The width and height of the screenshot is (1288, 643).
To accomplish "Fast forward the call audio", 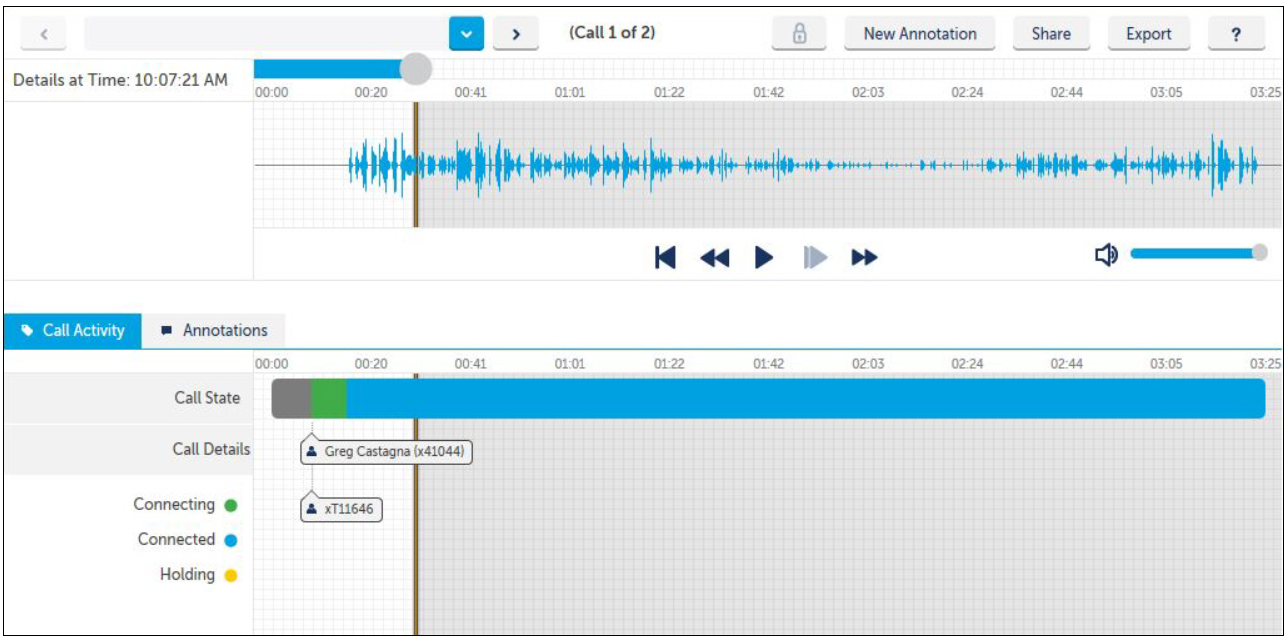I will click(x=864, y=258).
